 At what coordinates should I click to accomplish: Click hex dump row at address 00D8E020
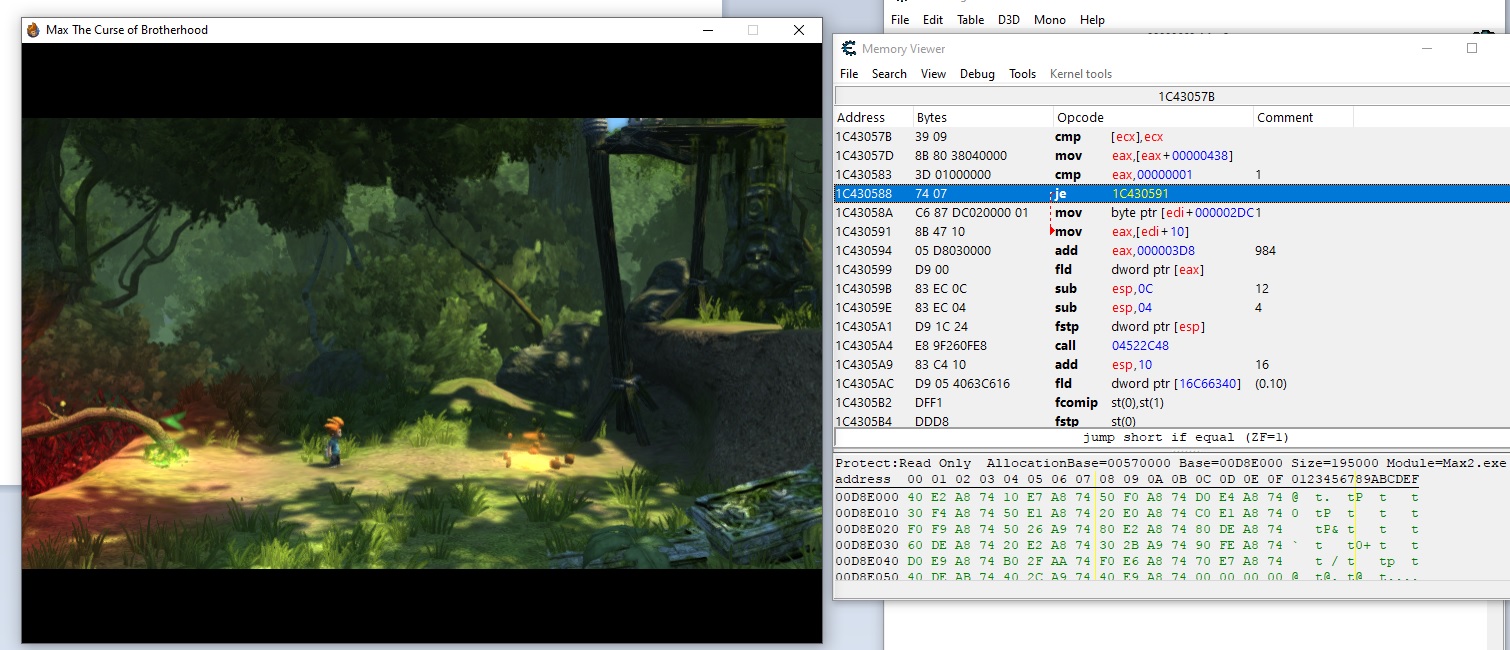(1000, 529)
